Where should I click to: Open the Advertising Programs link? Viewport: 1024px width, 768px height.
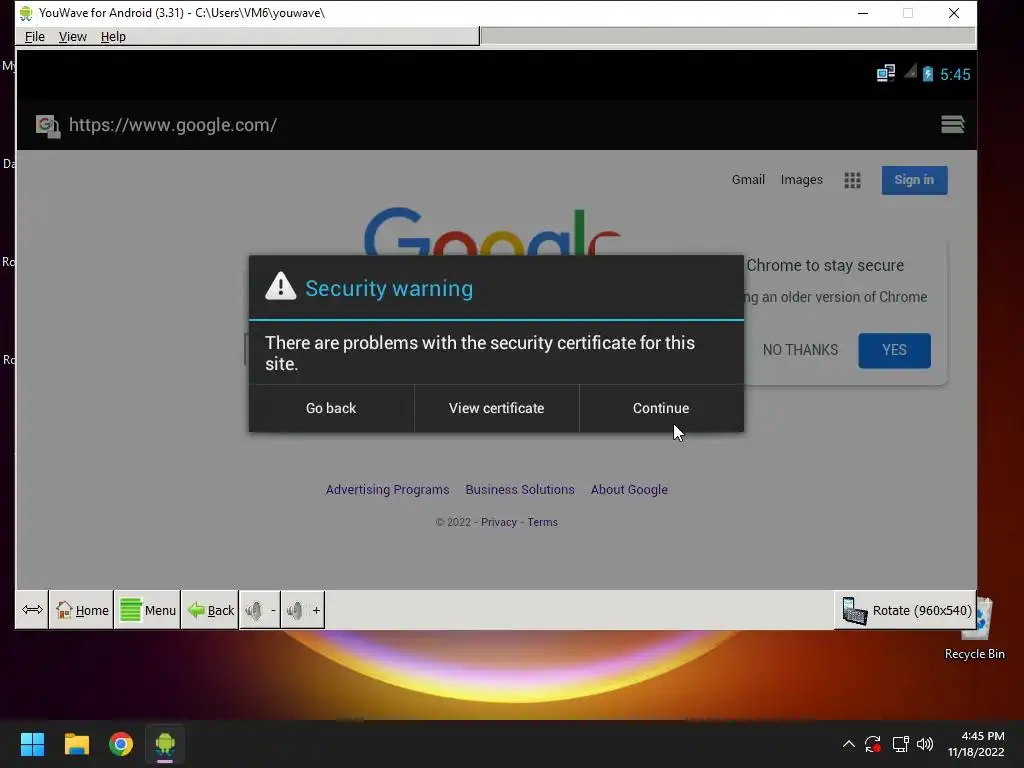(387, 489)
